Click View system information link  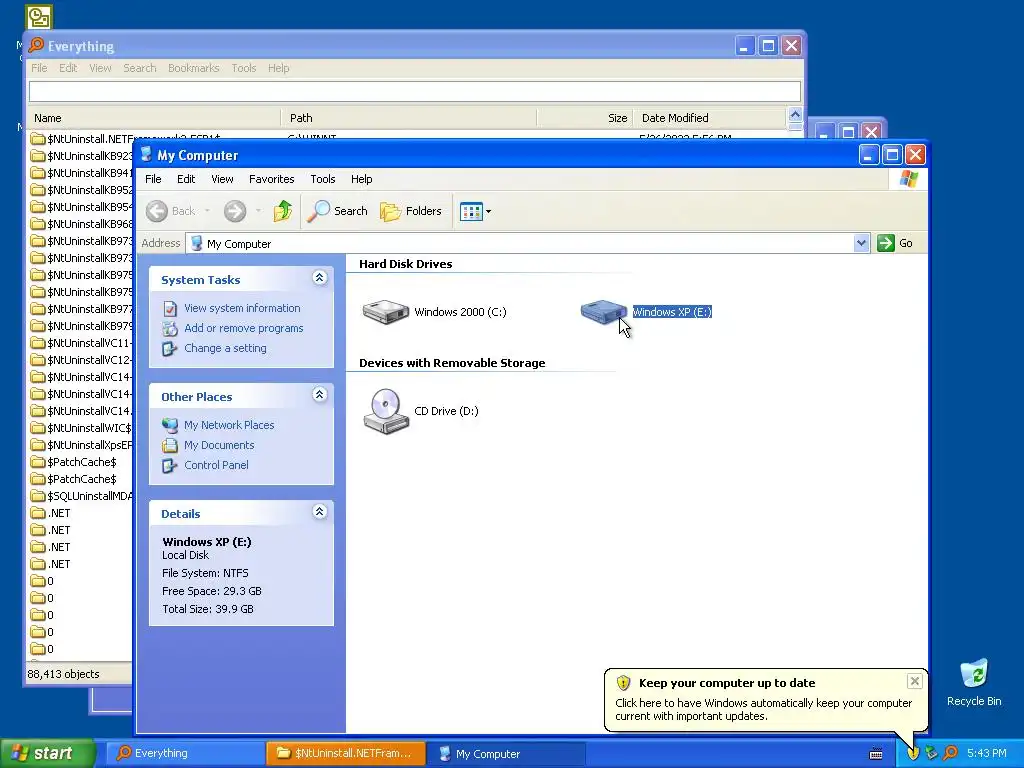(242, 308)
